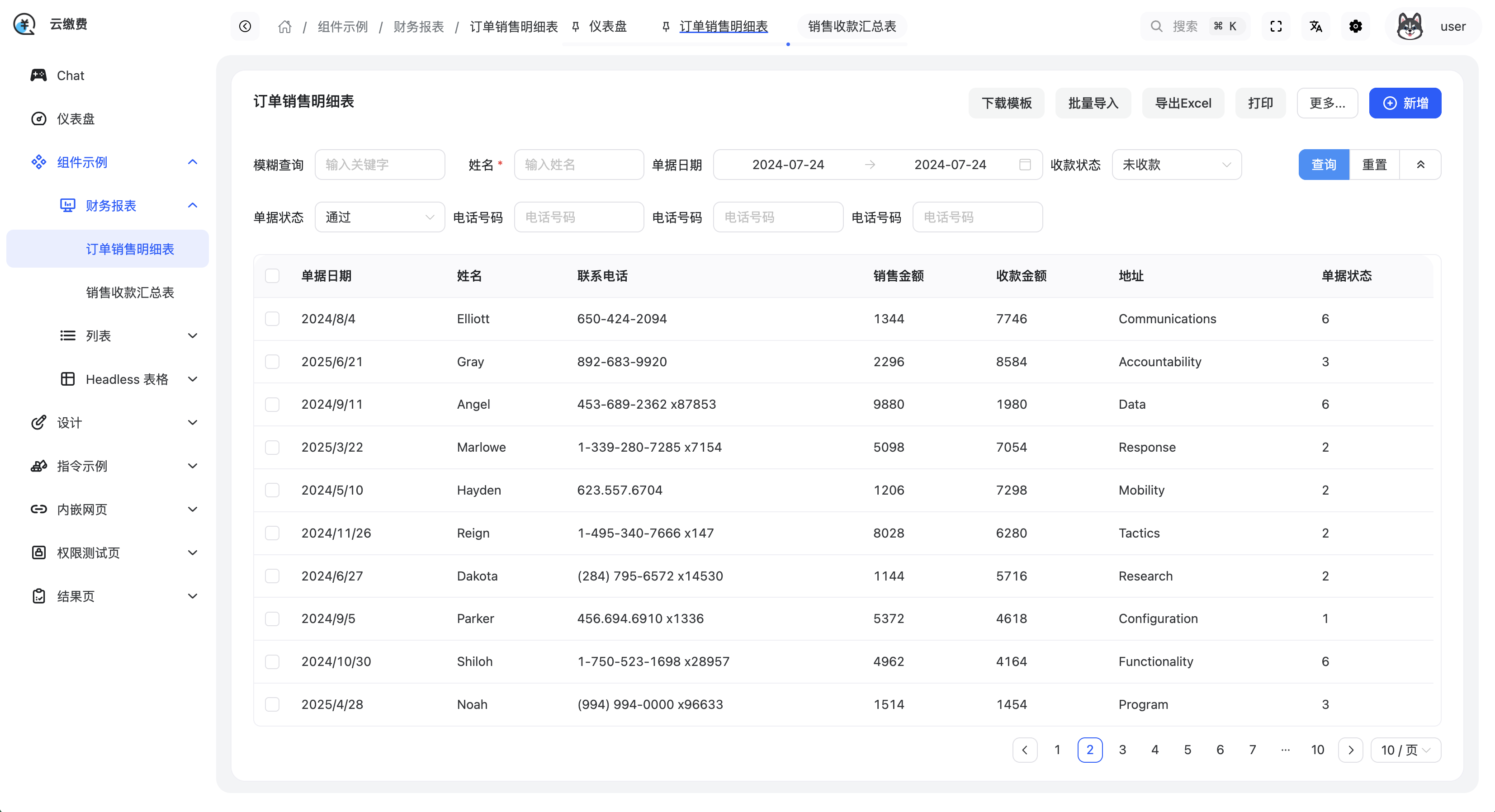Check the Hayden row checkbox
This screenshot has height=812, width=1495.
[272, 490]
